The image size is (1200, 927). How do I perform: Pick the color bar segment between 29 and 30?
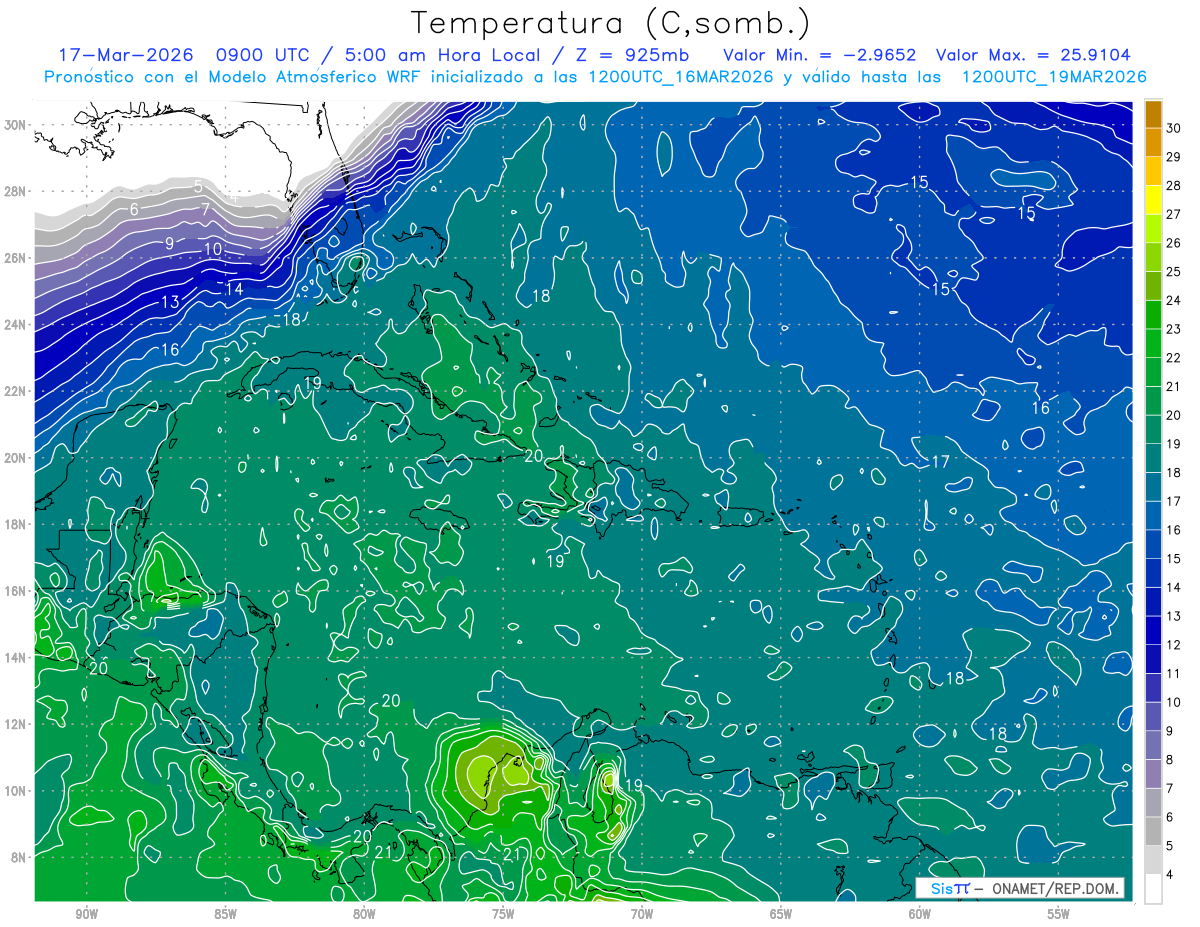(x=1153, y=143)
